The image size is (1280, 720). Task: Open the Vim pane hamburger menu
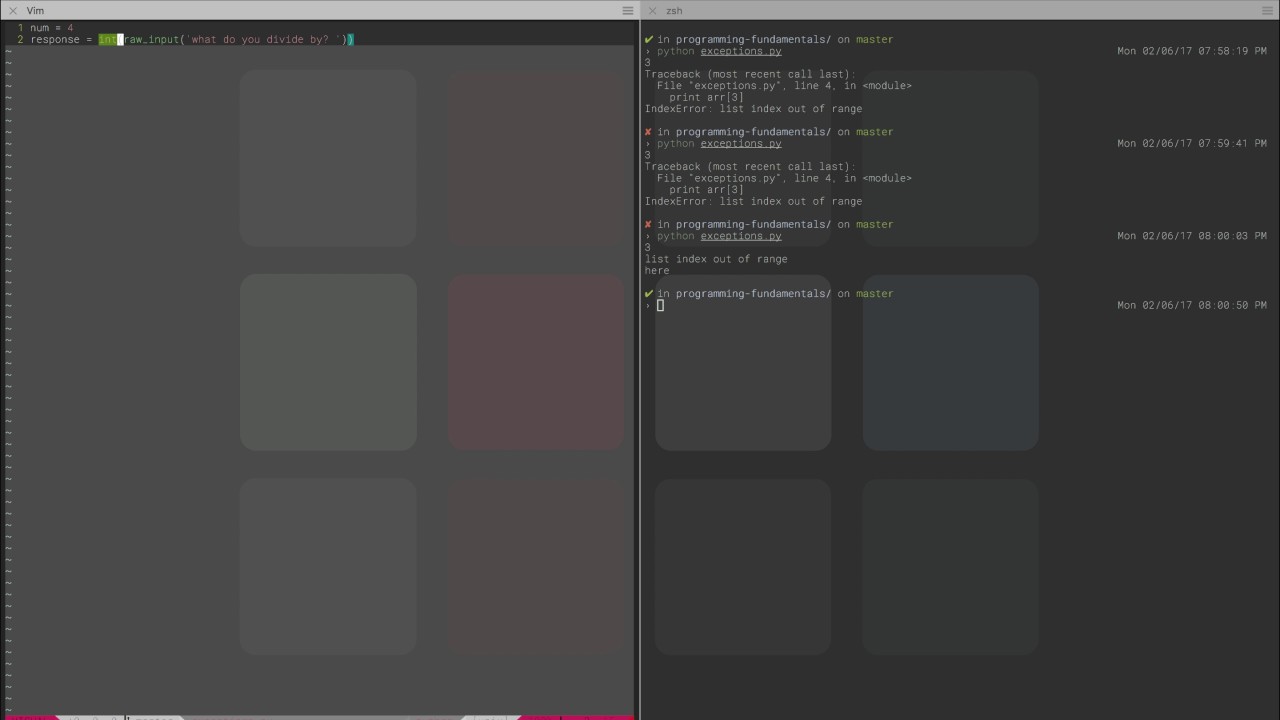(628, 11)
